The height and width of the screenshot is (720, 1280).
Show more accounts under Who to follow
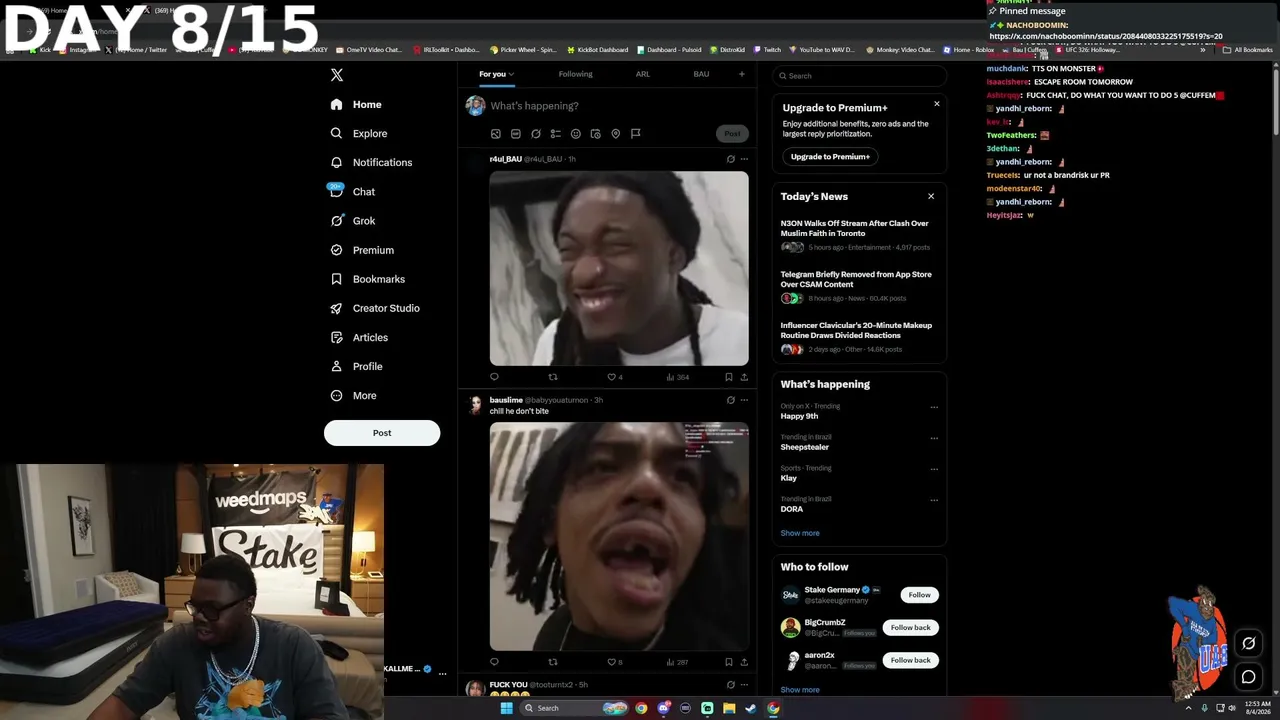[800, 690]
